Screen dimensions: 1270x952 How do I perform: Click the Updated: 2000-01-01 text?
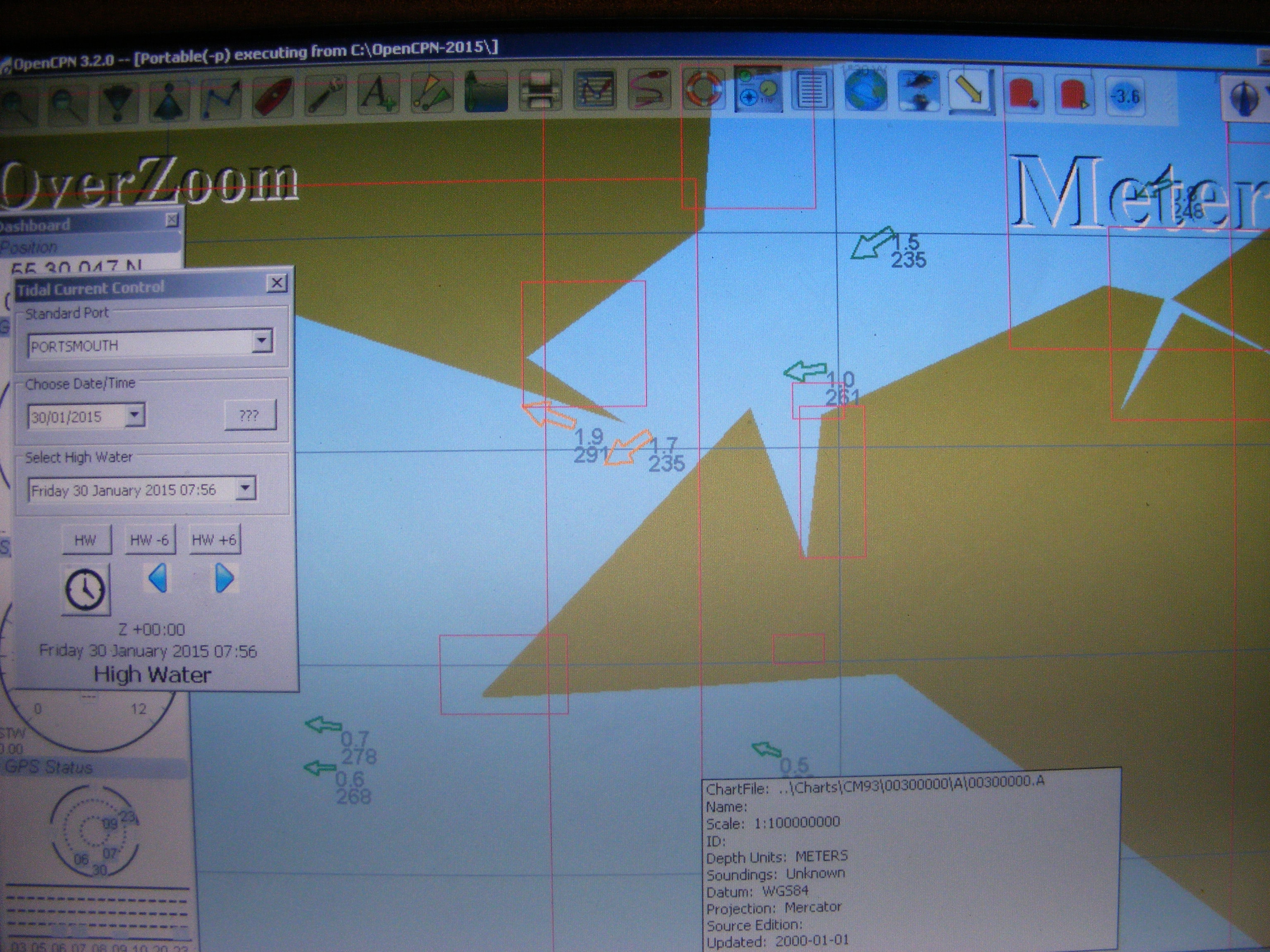777,942
